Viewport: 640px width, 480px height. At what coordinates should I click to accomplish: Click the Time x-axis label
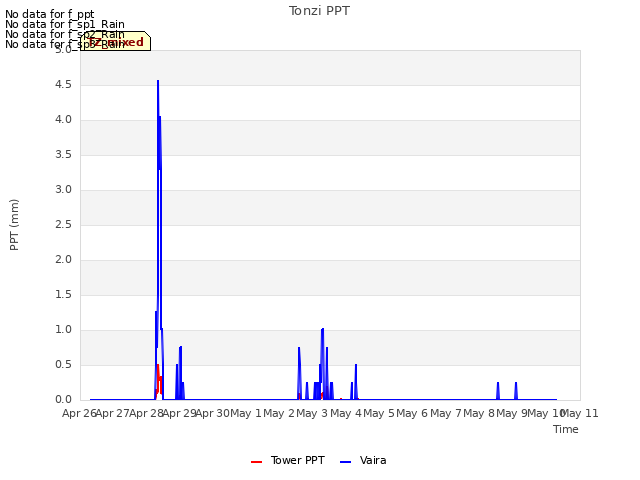coord(566,429)
